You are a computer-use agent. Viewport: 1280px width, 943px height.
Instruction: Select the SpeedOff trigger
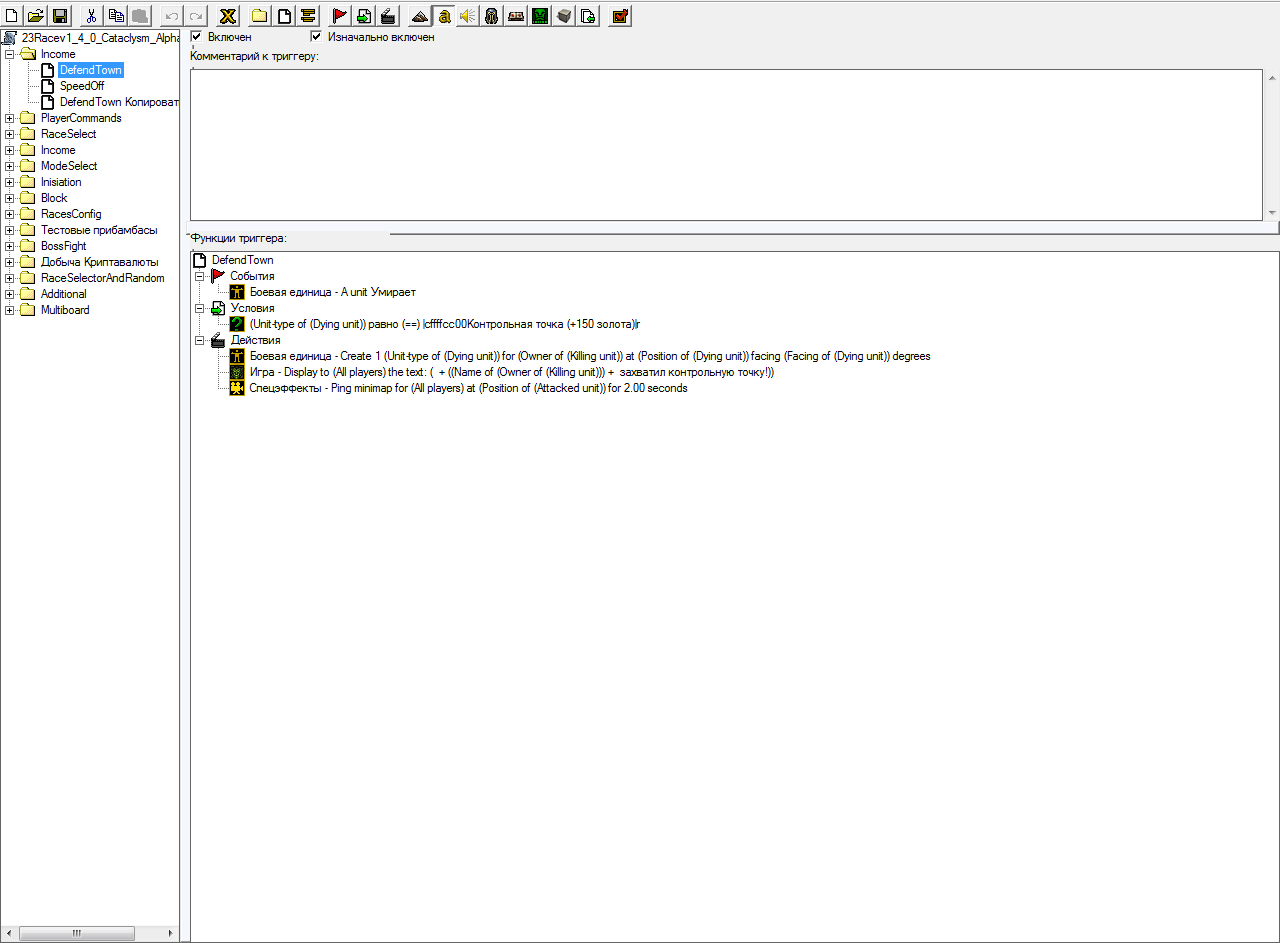coord(82,86)
